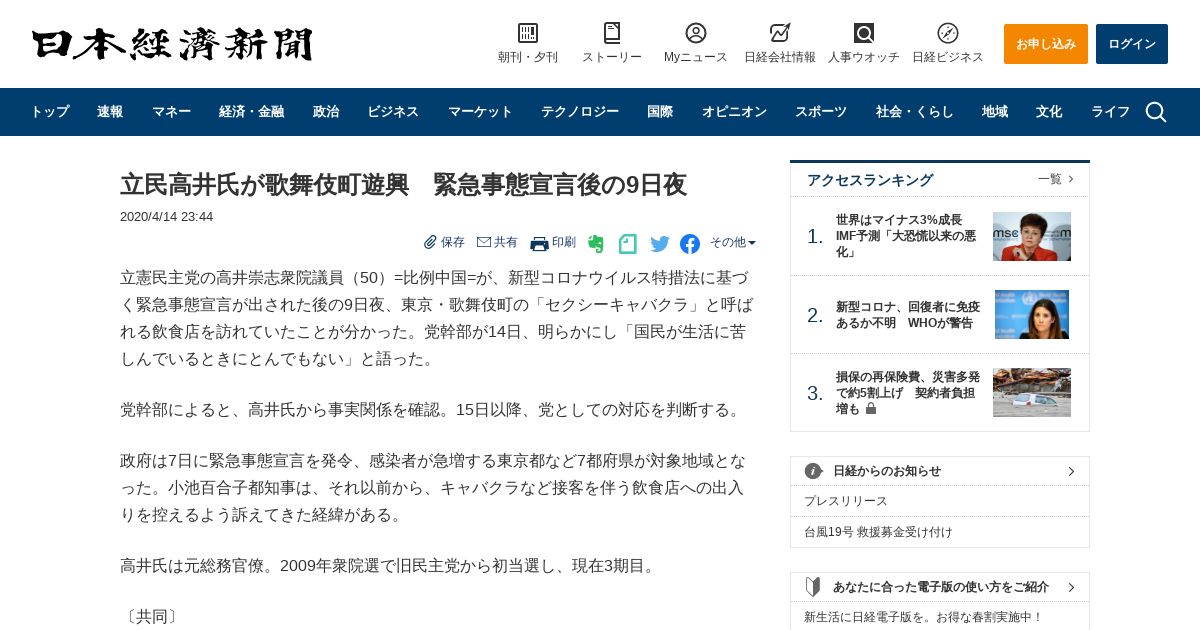Open the オピニオン navigation tab
This screenshot has width=1200, height=630.
[734, 112]
